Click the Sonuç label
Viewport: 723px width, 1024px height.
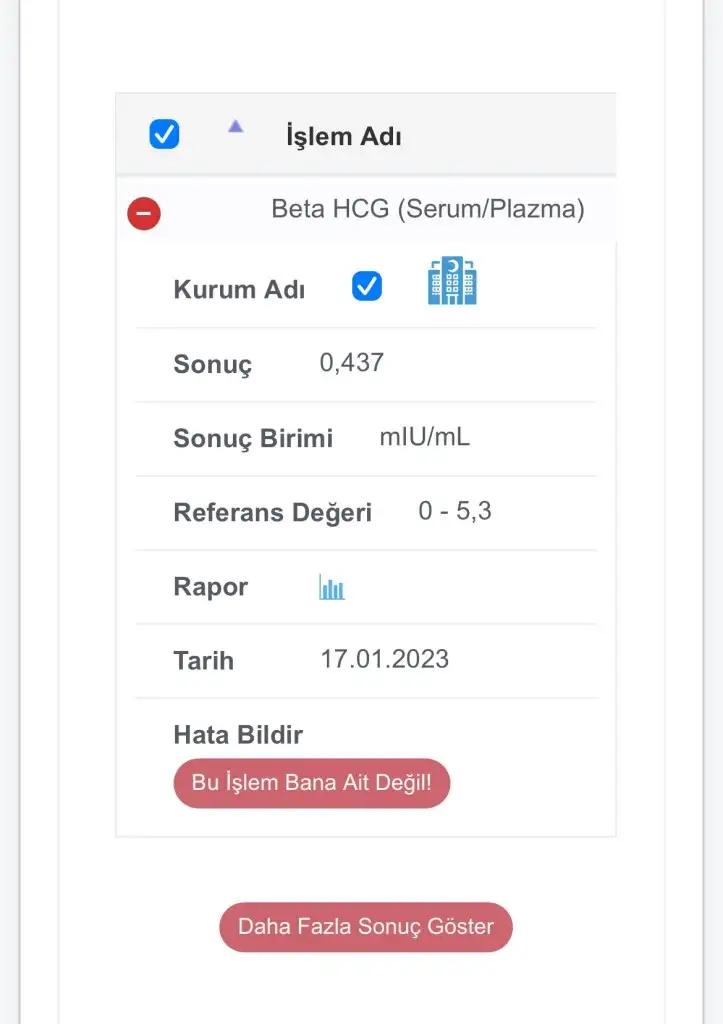[212, 364]
